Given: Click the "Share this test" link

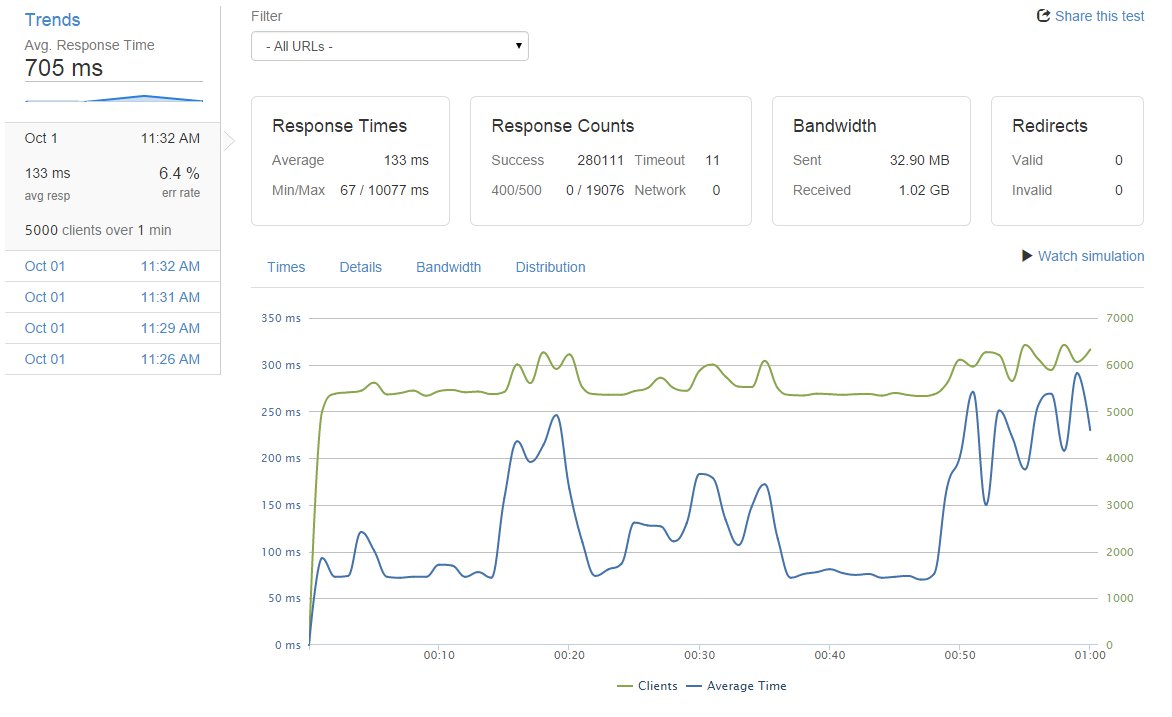Looking at the screenshot, I should tap(1099, 16).
